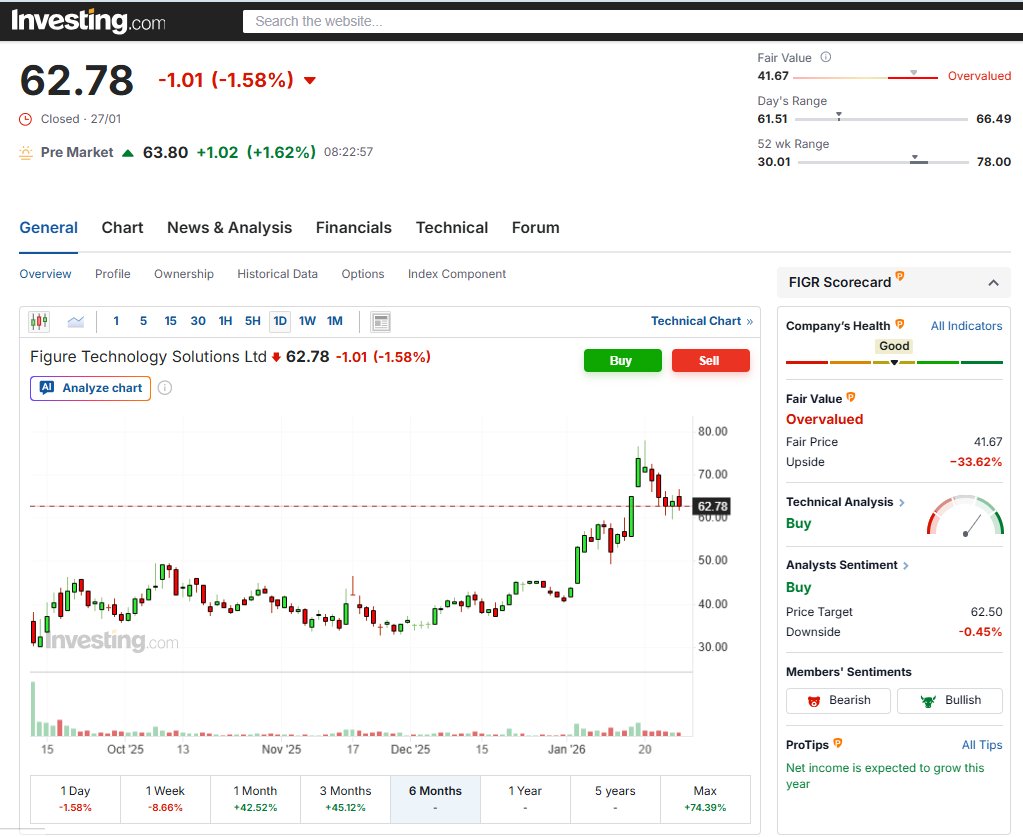Select the 1 Month range

click(x=255, y=799)
